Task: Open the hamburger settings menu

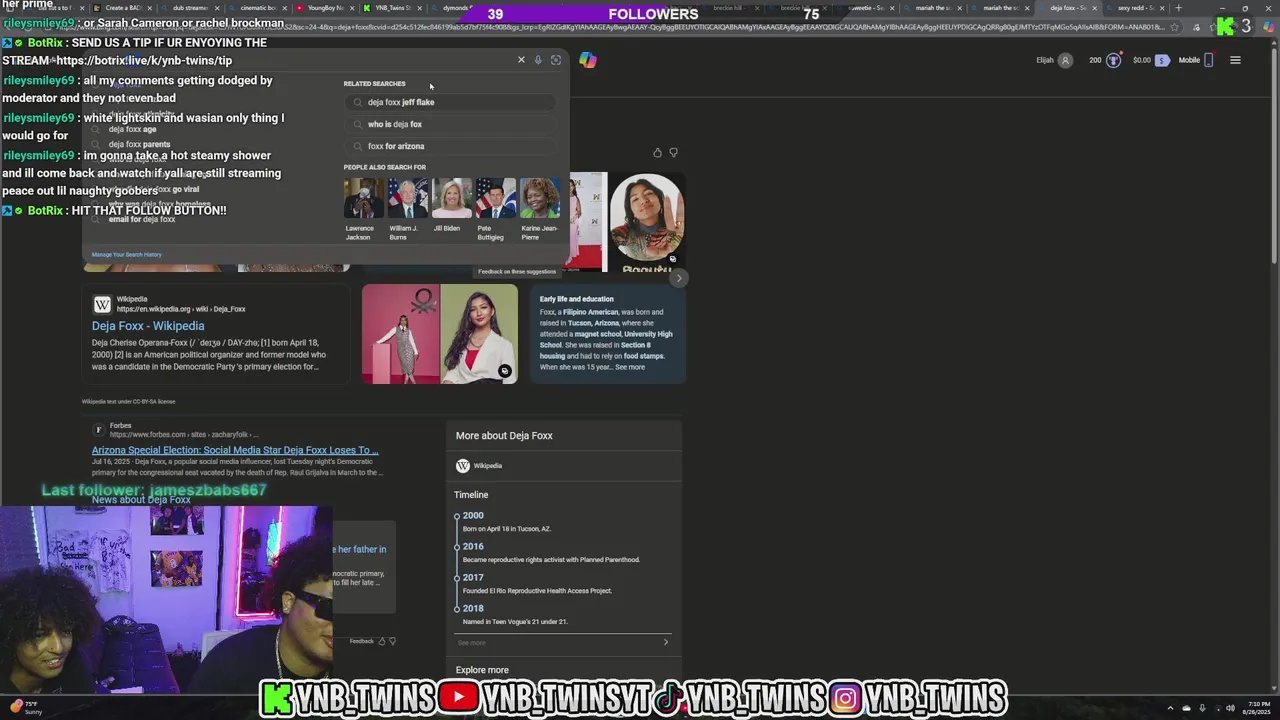Action: coord(1235,60)
